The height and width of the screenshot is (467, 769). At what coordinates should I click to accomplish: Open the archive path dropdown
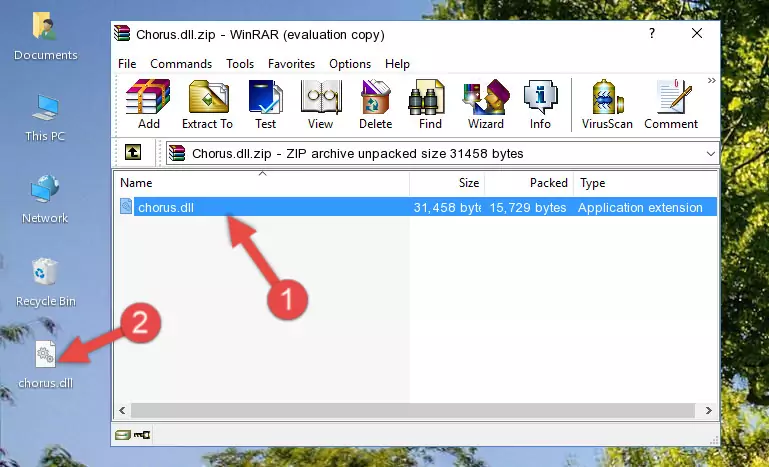[x=711, y=154]
